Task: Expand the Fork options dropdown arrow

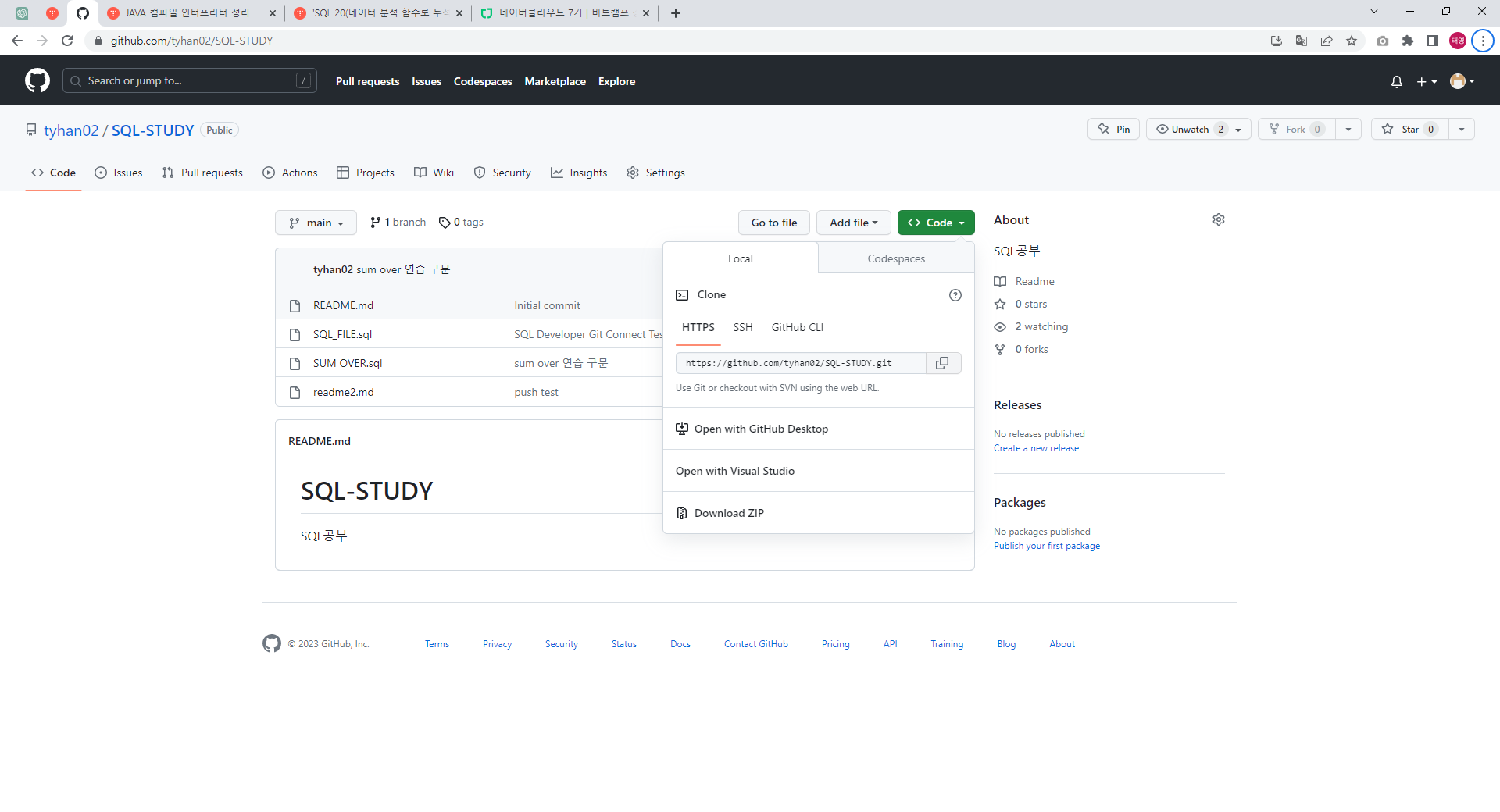Action: point(1348,129)
